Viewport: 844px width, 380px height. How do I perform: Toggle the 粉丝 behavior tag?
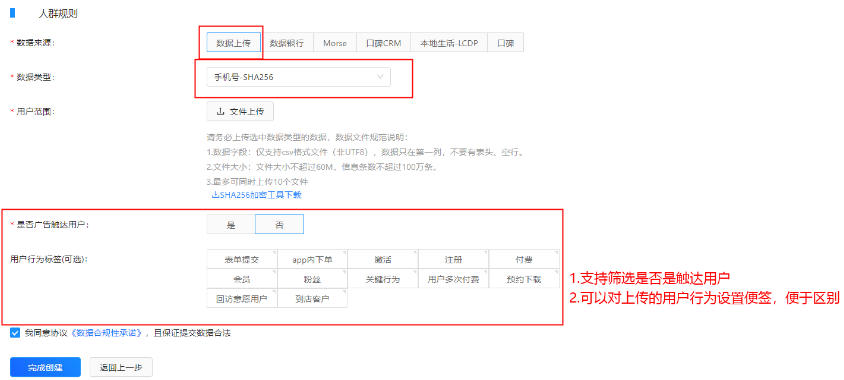coord(313,279)
